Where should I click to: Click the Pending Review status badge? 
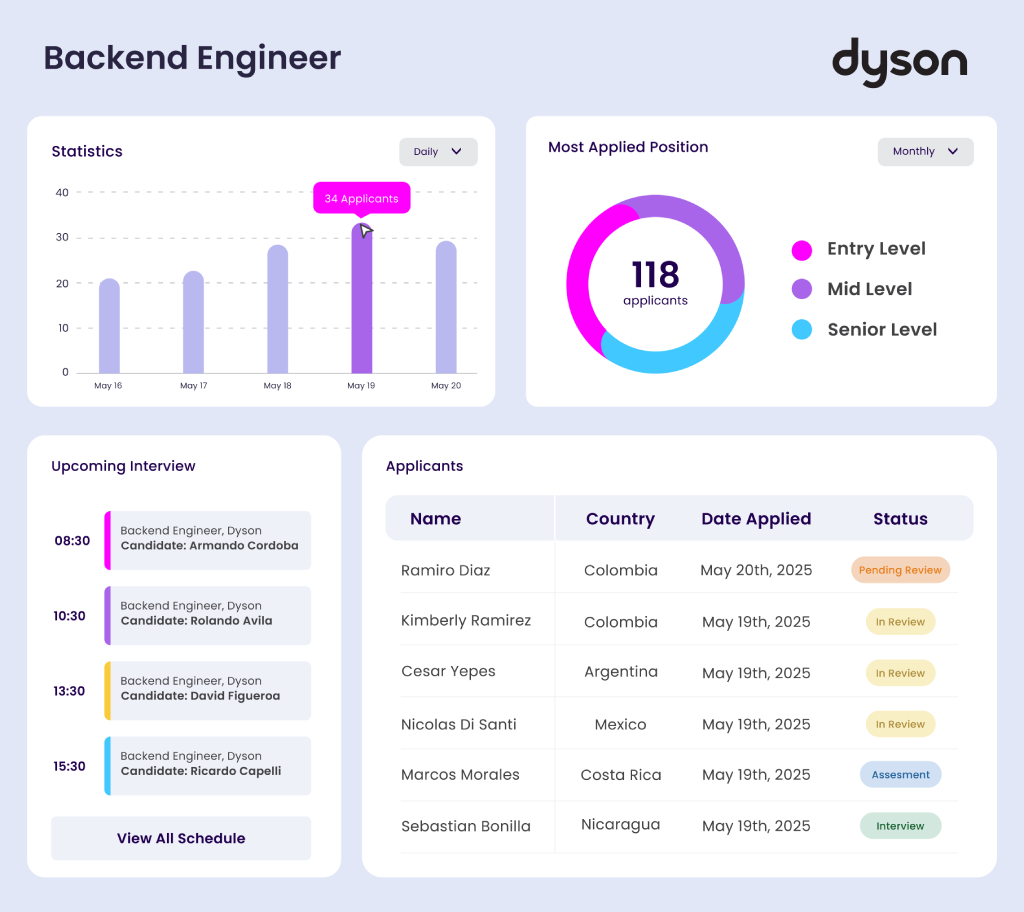coord(900,570)
